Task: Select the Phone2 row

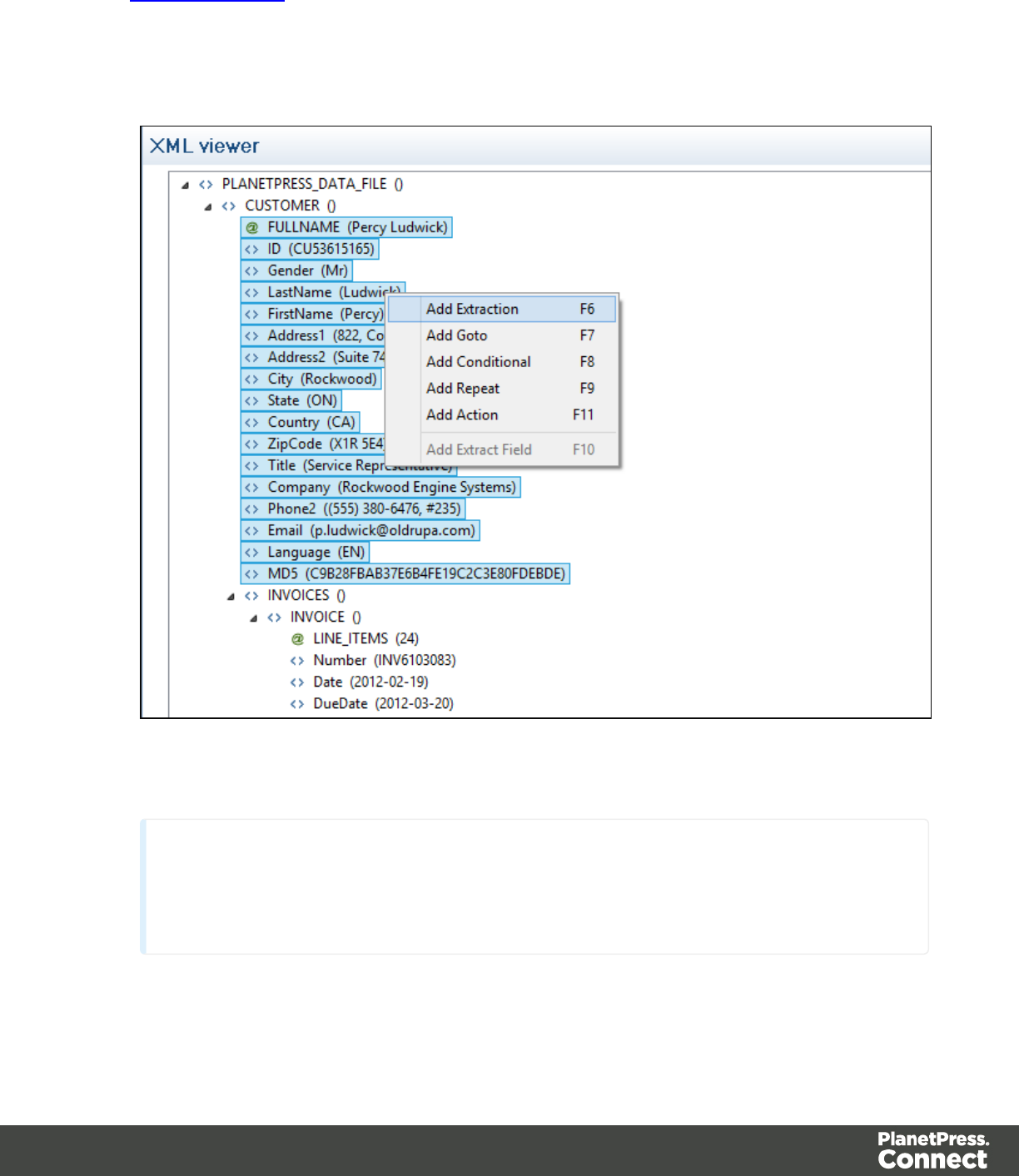Action: click(353, 509)
